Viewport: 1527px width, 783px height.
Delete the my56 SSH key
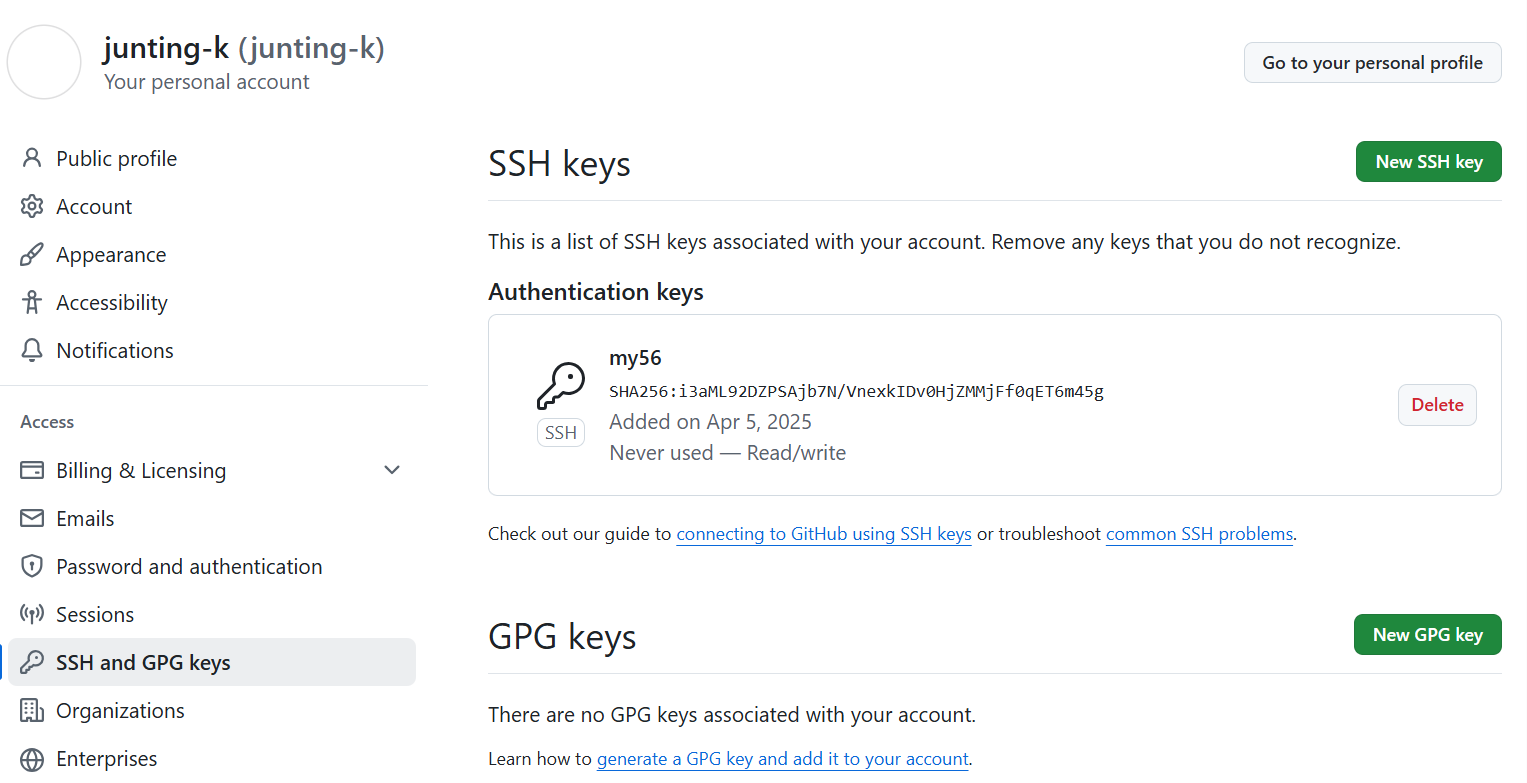coord(1436,405)
